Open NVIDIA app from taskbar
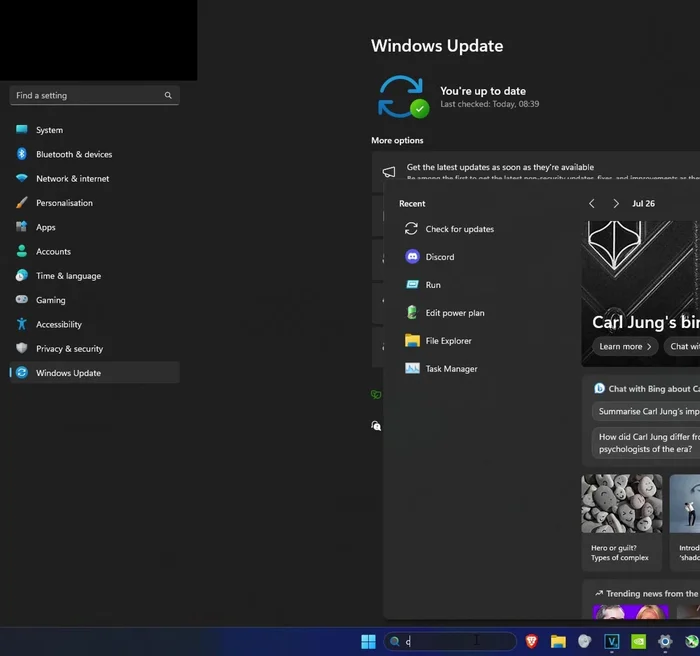This screenshot has height=656, width=700. (x=638, y=642)
